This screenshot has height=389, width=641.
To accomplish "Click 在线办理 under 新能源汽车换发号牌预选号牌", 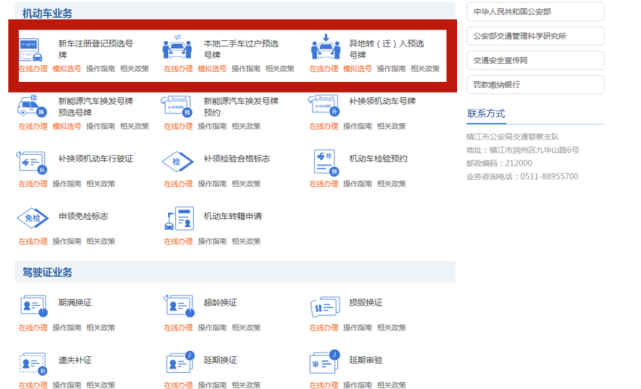I will [x=33, y=126].
